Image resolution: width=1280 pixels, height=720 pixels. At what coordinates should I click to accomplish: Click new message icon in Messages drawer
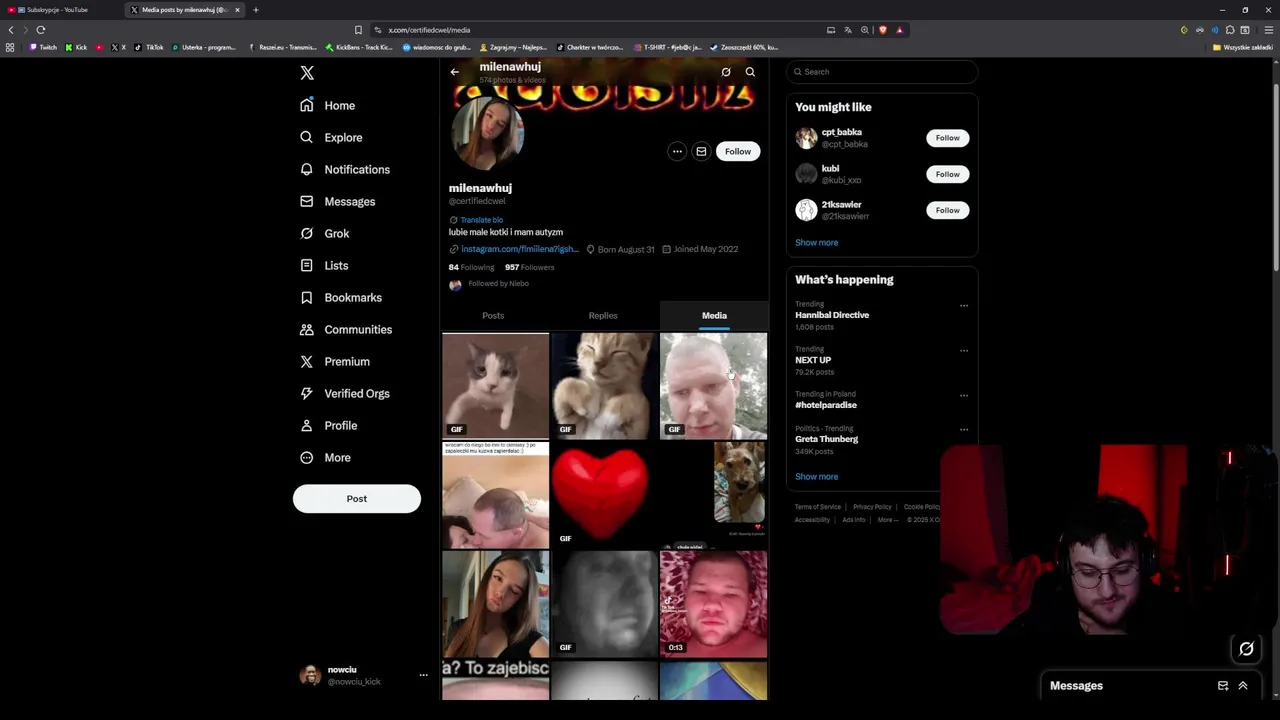click(x=1222, y=686)
